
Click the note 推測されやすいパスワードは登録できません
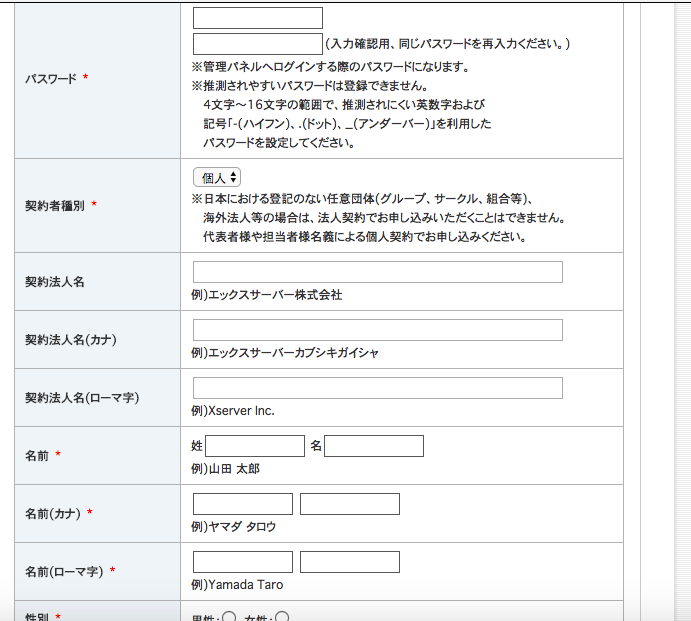[x=309, y=86]
